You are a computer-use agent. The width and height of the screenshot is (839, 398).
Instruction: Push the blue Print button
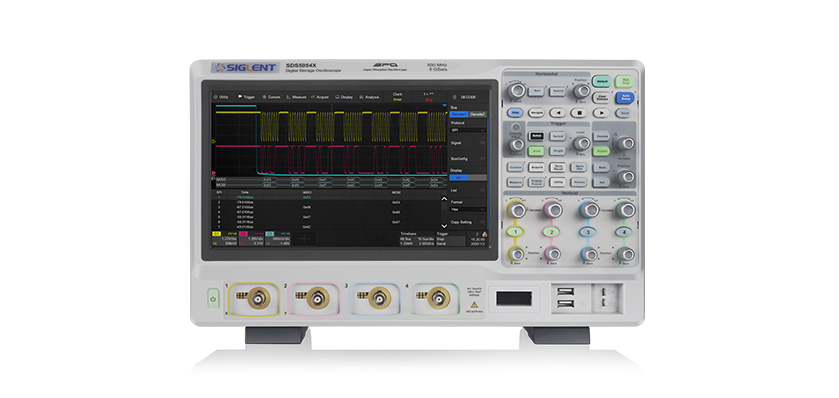tap(515, 113)
